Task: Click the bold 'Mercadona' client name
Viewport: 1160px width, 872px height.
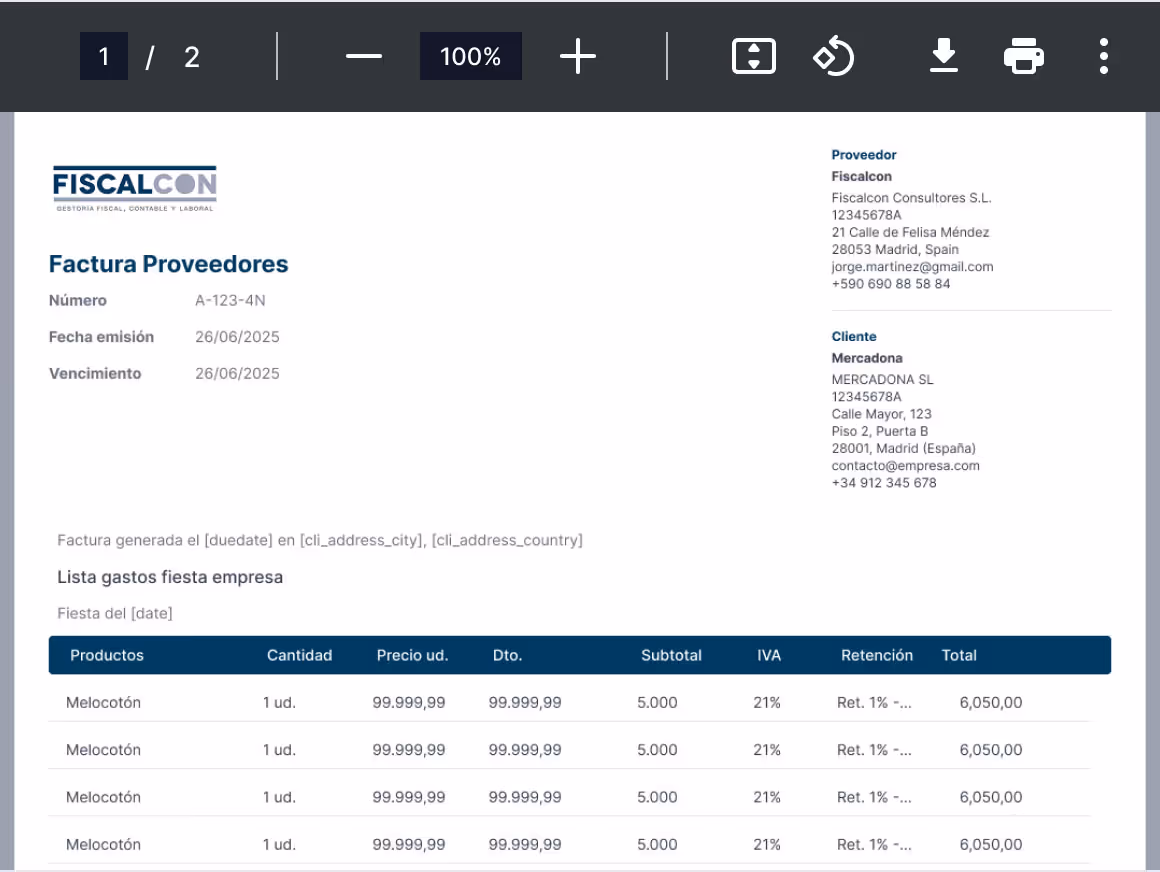Action: (x=866, y=358)
